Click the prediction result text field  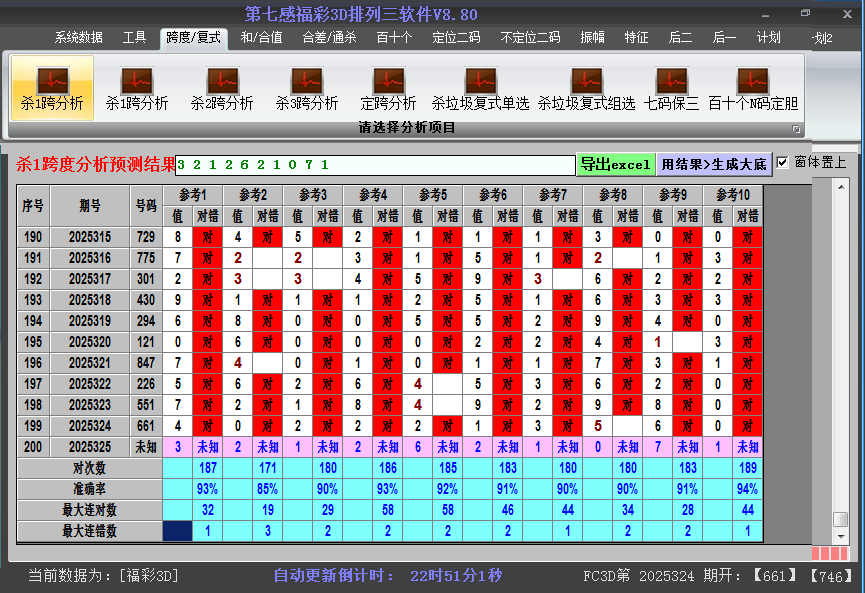pos(375,164)
